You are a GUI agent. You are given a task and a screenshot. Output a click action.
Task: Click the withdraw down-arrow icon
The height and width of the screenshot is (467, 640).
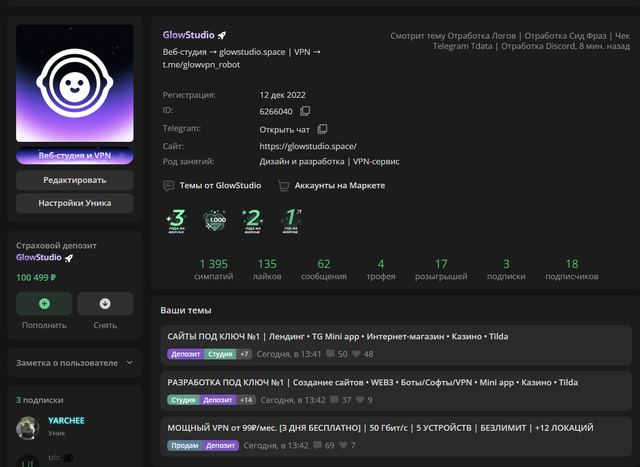coord(105,303)
